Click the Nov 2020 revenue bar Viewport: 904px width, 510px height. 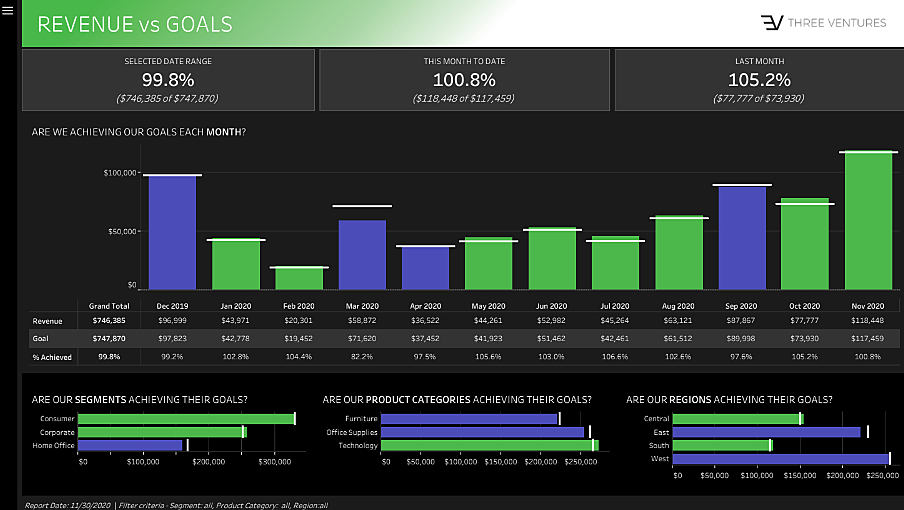[x=869, y=221]
